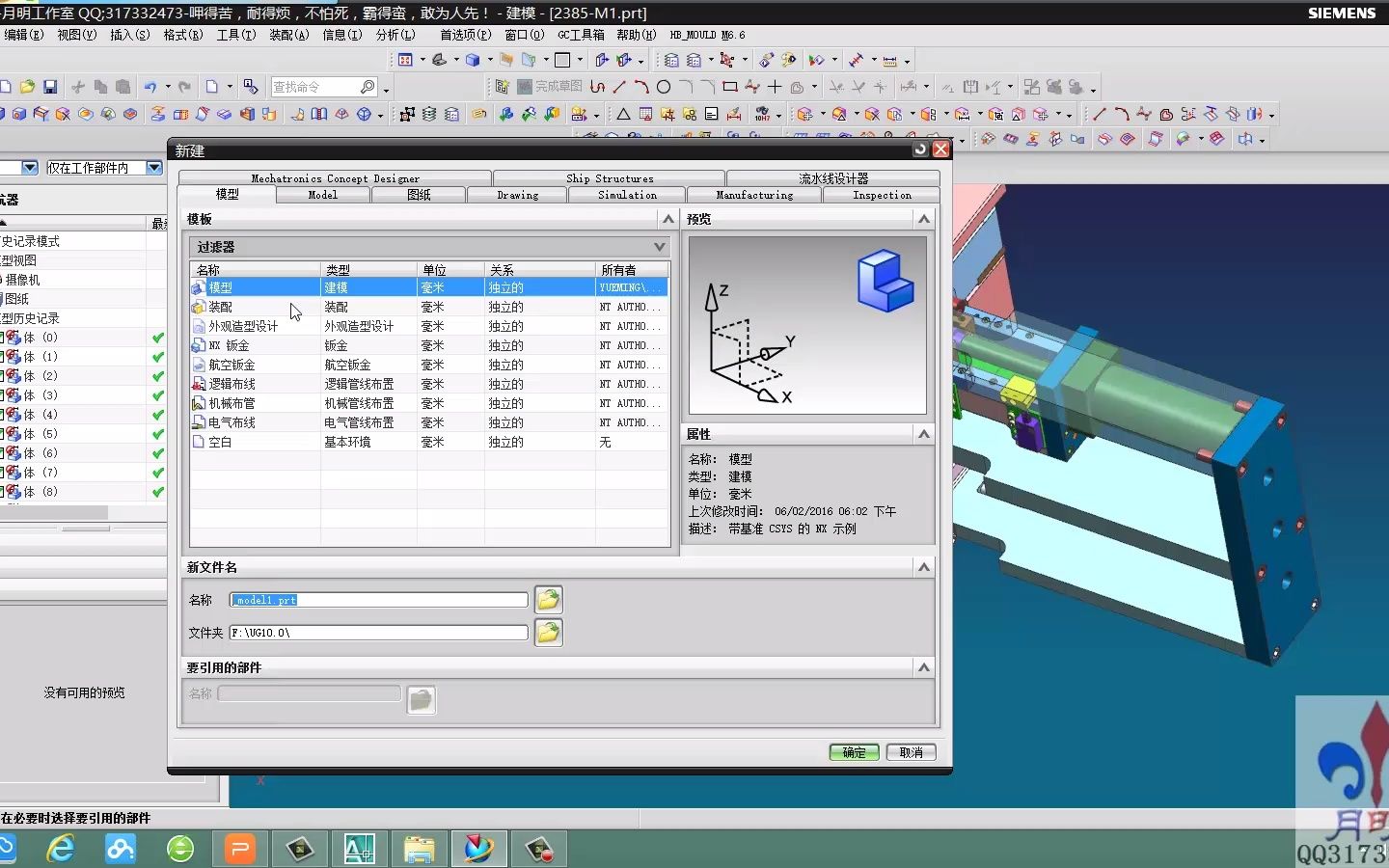This screenshot has height=868, width=1389.
Task: Open the command finder options dropdown arrow
Action: (x=387, y=90)
